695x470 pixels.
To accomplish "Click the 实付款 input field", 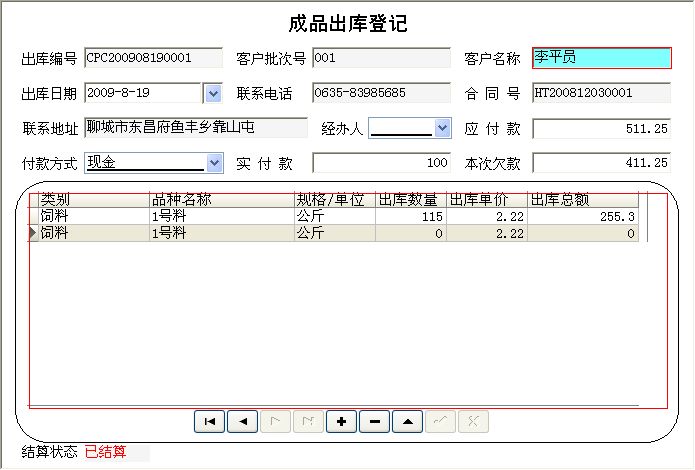I will click(x=381, y=163).
